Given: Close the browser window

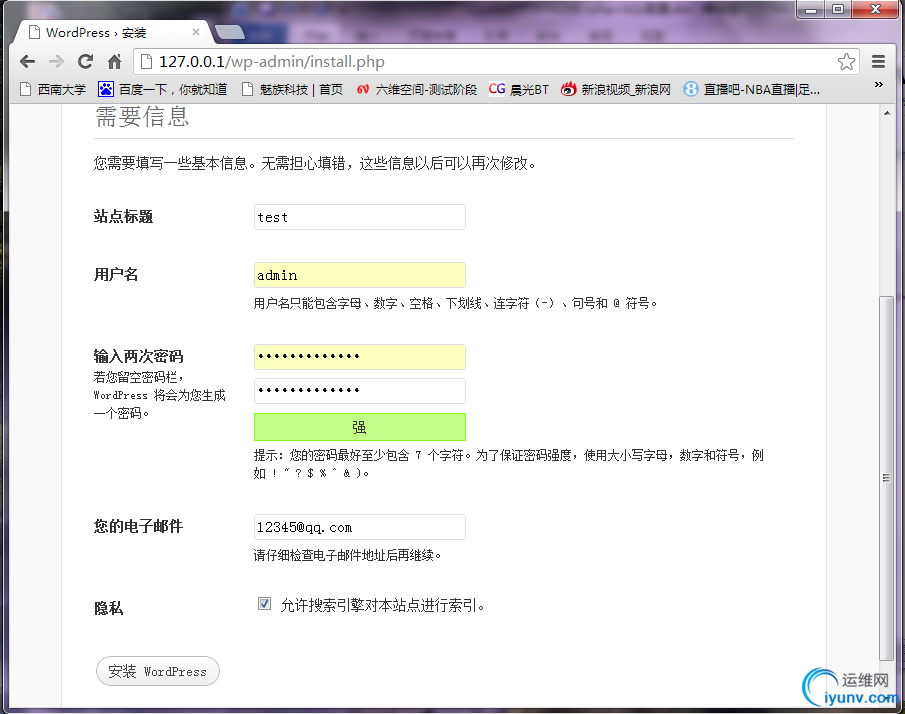Looking at the screenshot, I should (876, 9).
